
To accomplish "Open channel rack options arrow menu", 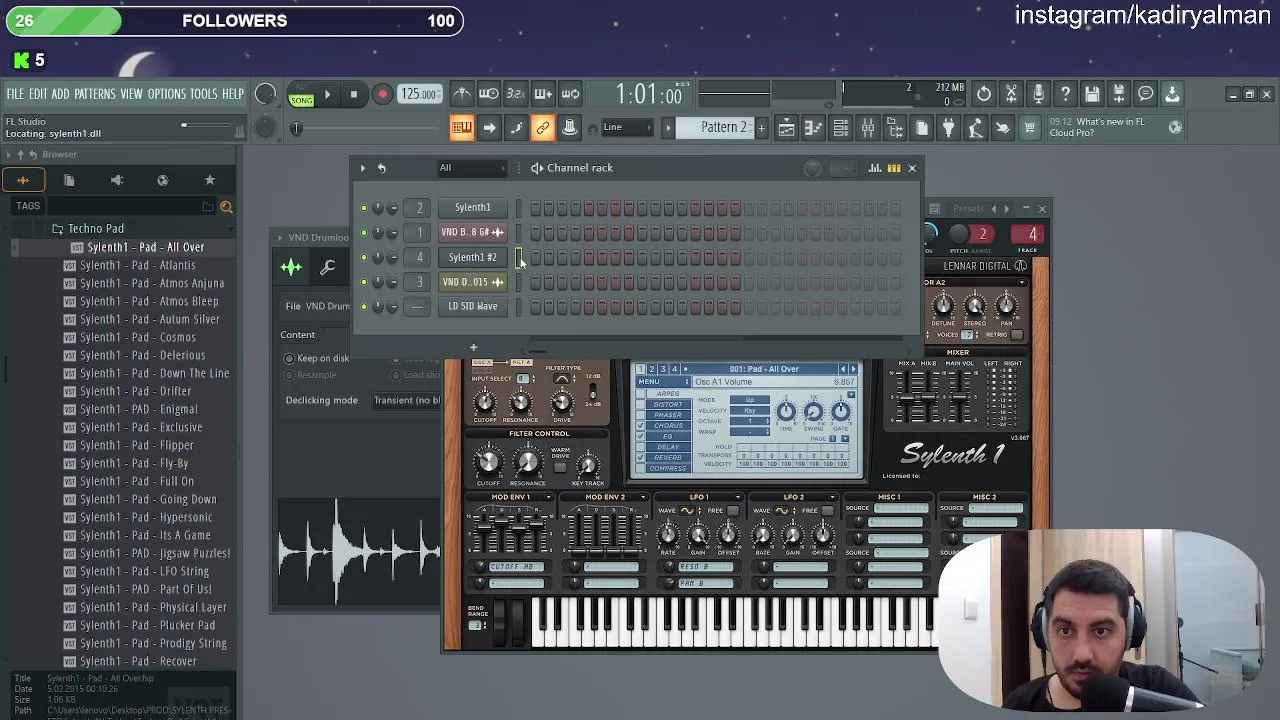I will (x=363, y=168).
